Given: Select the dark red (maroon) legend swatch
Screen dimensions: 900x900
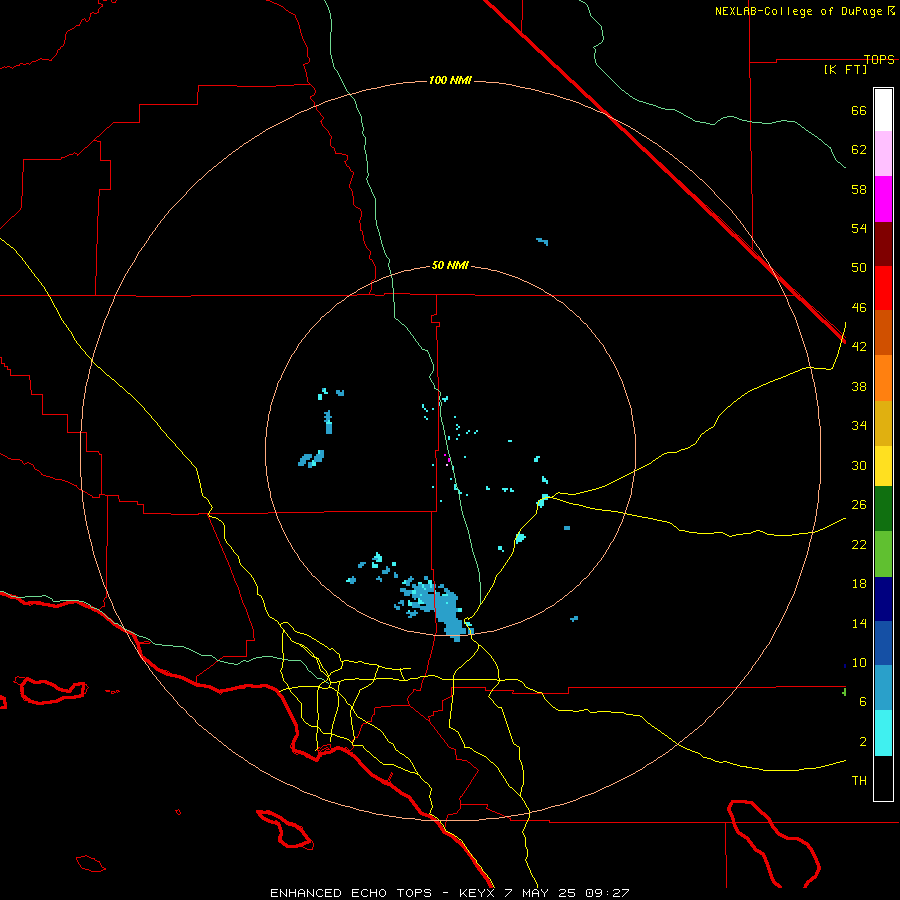Looking at the screenshot, I should coord(883,243).
